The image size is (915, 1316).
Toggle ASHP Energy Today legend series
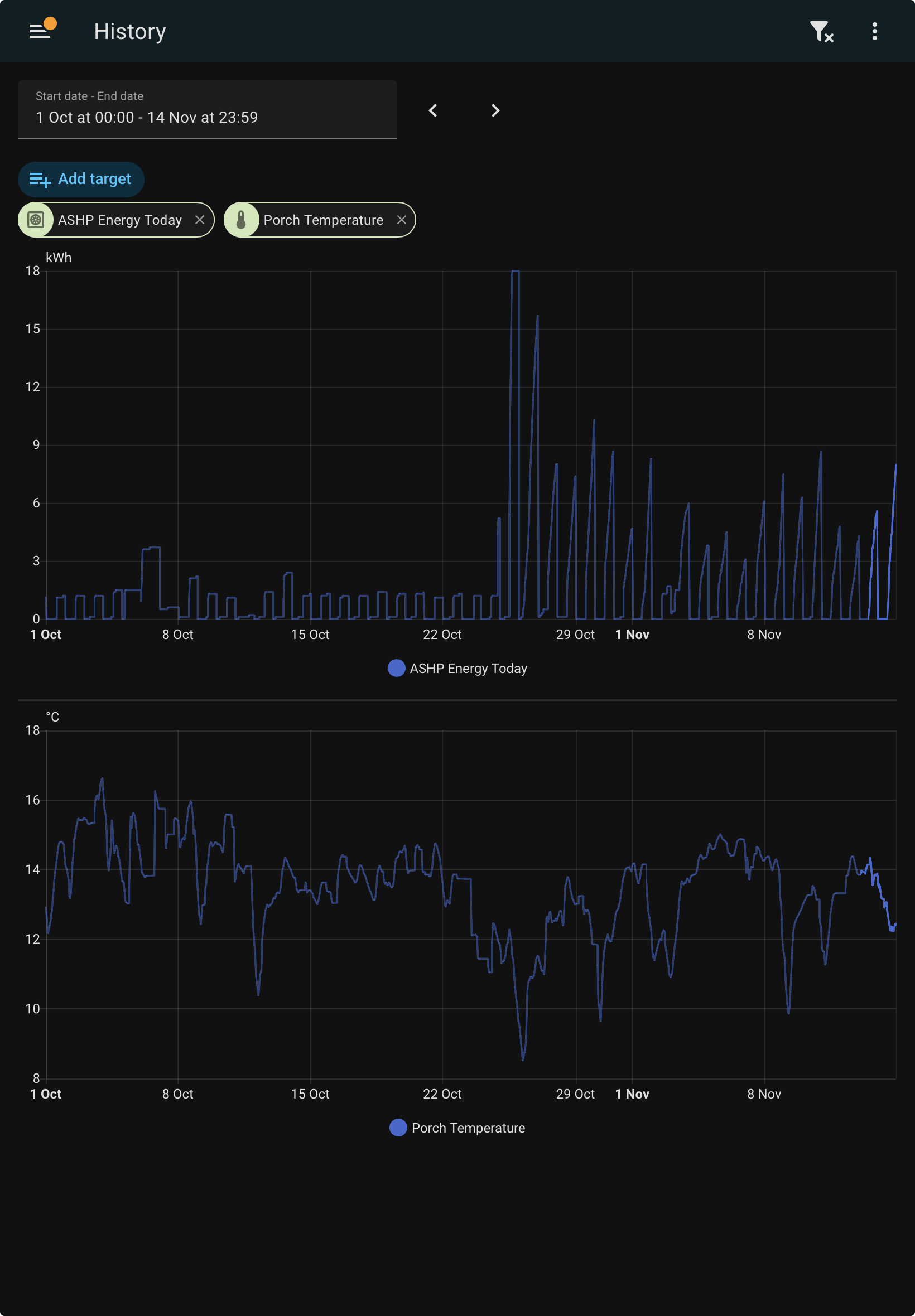coord(458,669)
